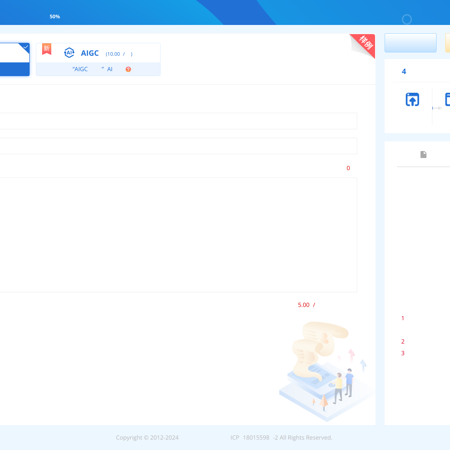The height and width of the screenshot is (450, 450).
Task: Click the yellow button at the right edge
Action: tap(447, 43)
